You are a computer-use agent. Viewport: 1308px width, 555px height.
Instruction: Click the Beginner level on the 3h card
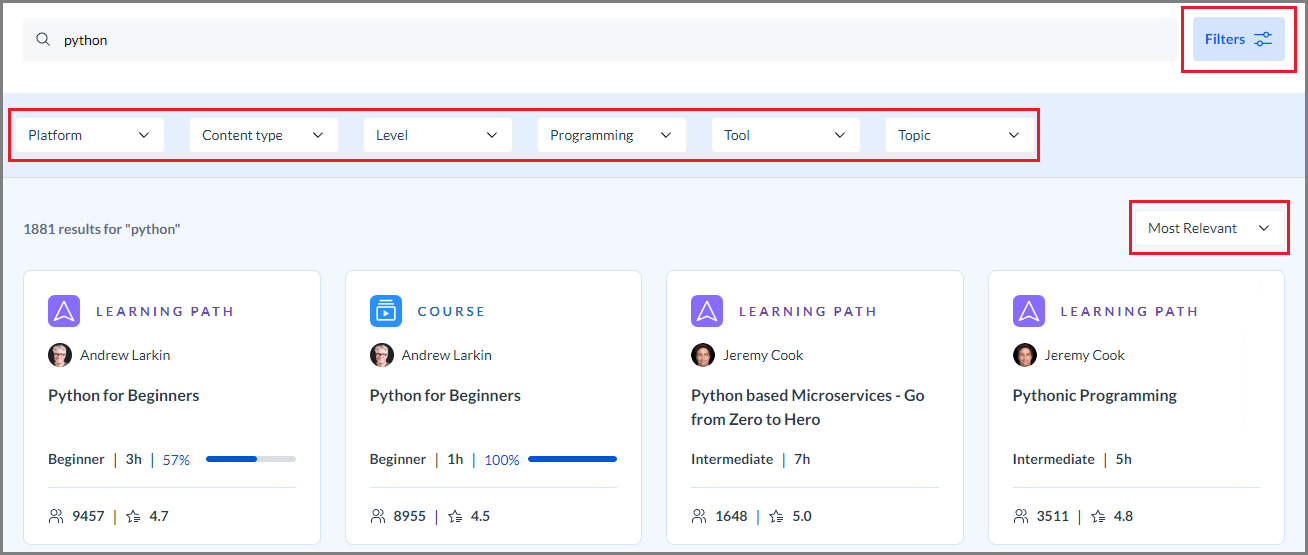tap(76, 459)
